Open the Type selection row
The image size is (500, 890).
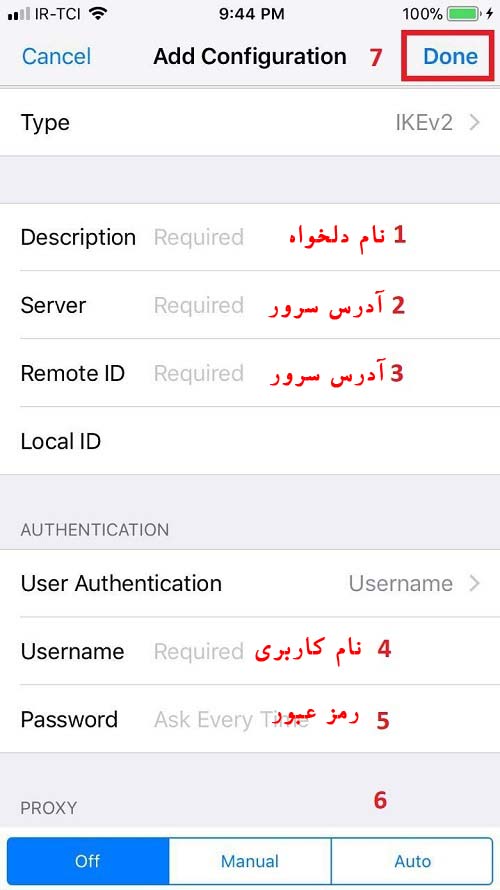click(250, 123)
